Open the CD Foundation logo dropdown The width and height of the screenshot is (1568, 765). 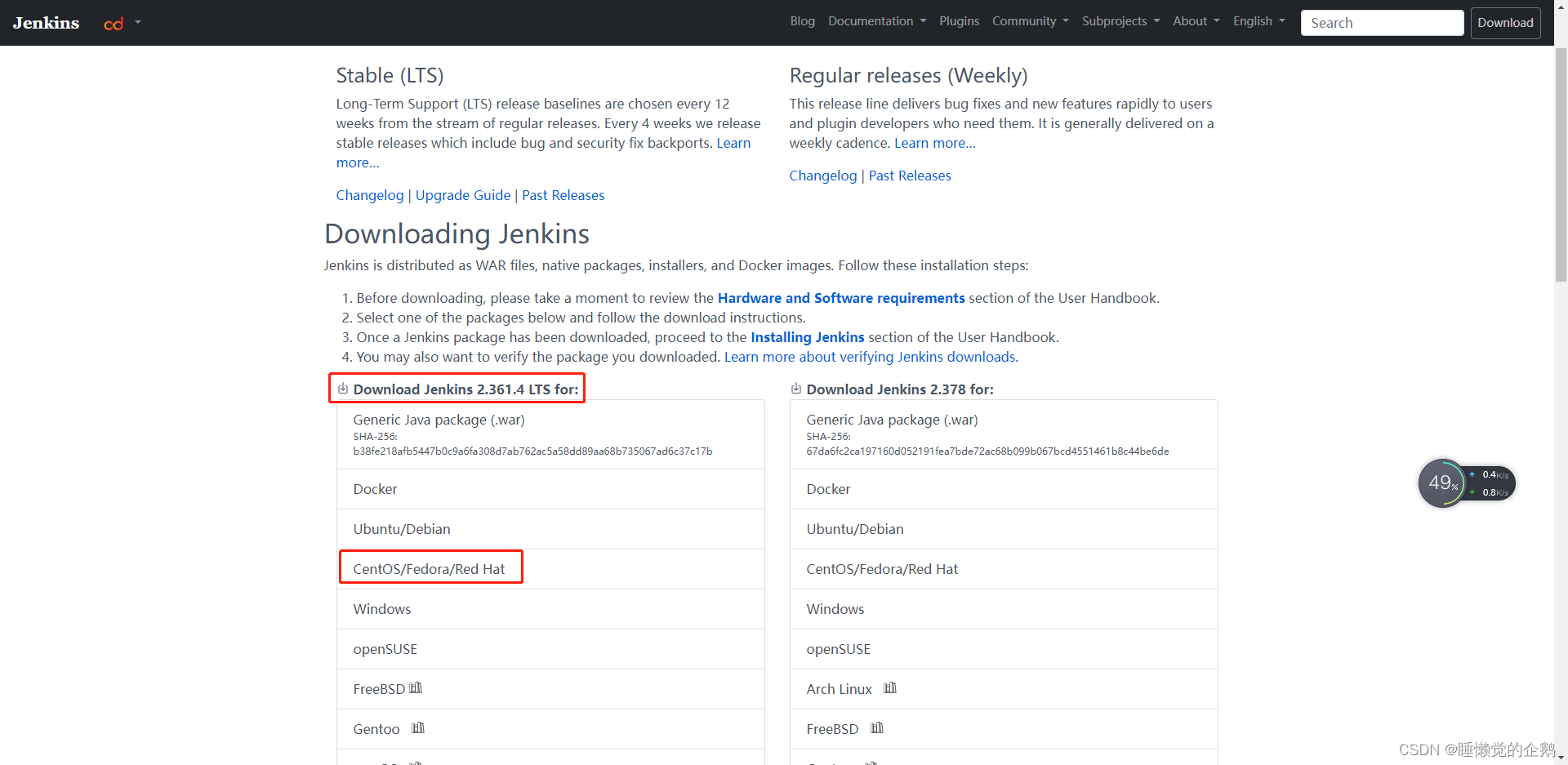tap(122, 23)
